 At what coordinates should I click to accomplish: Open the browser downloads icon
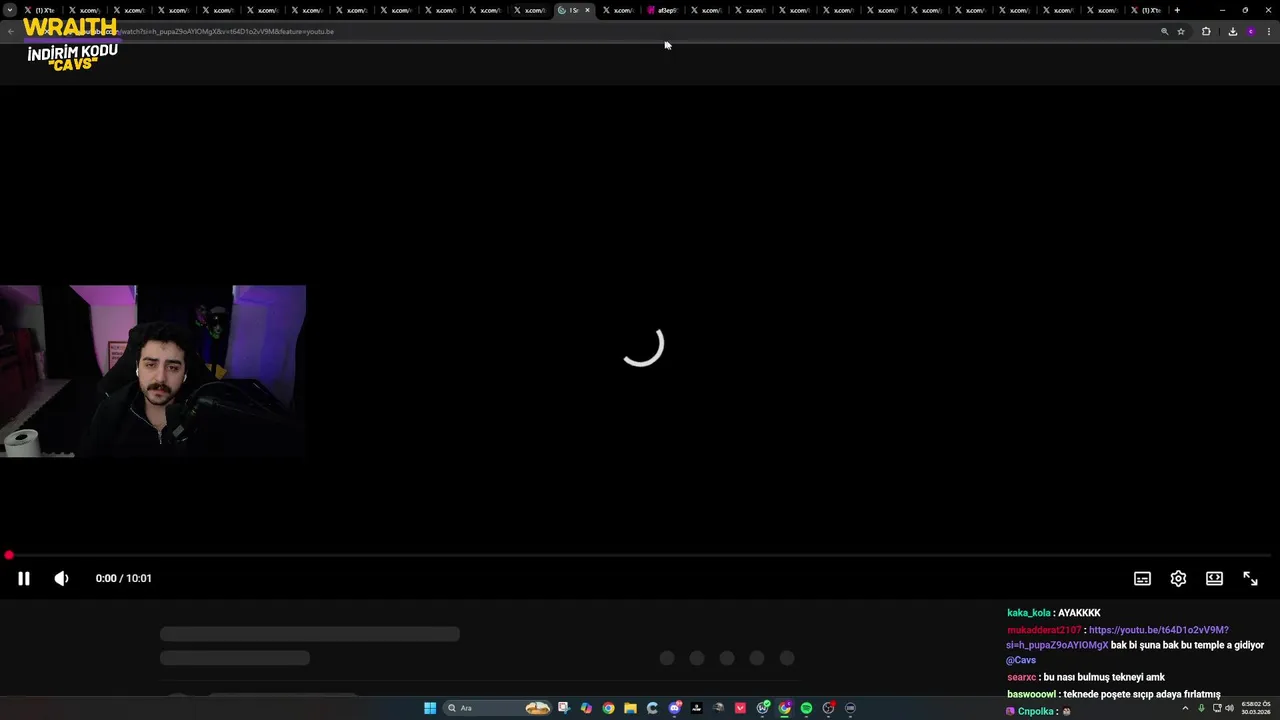click(x=1232, y=31)
